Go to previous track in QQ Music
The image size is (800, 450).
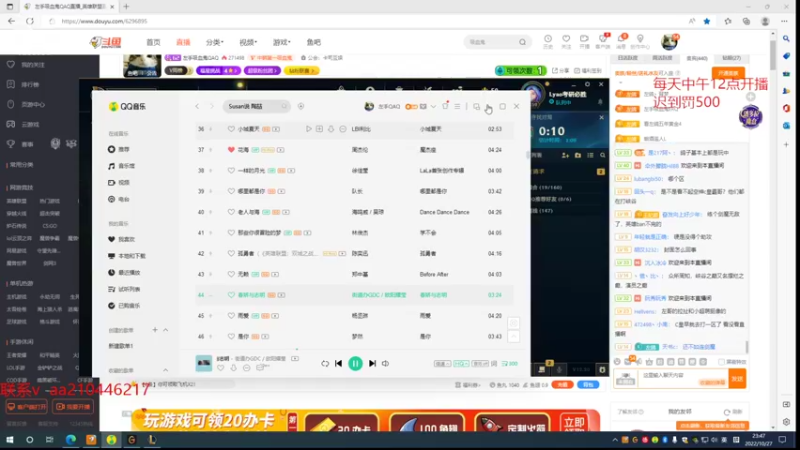click(x=338, y=363)
